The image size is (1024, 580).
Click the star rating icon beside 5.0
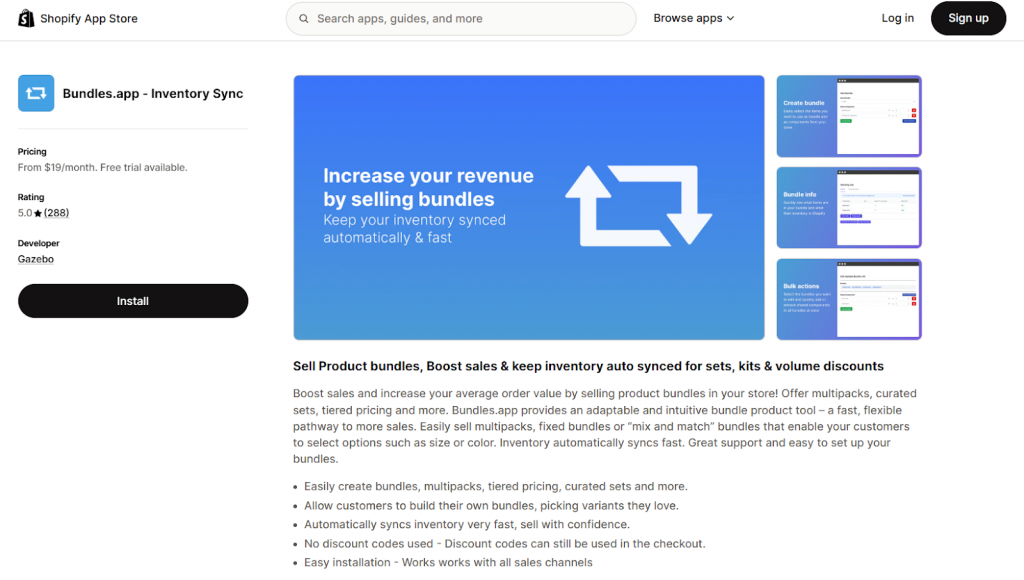tap(37, 212)
